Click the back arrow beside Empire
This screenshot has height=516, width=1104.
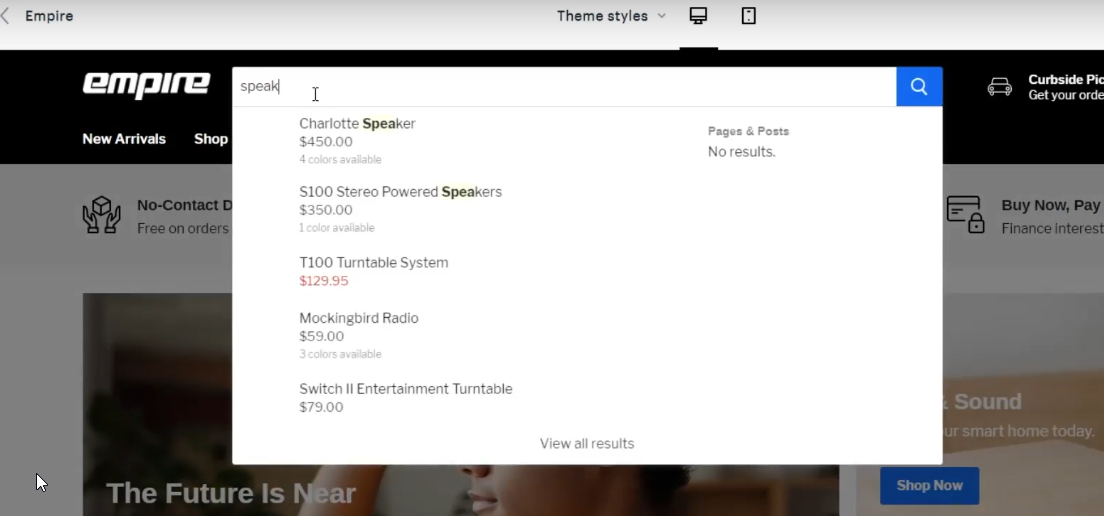[x=6, y=16]
